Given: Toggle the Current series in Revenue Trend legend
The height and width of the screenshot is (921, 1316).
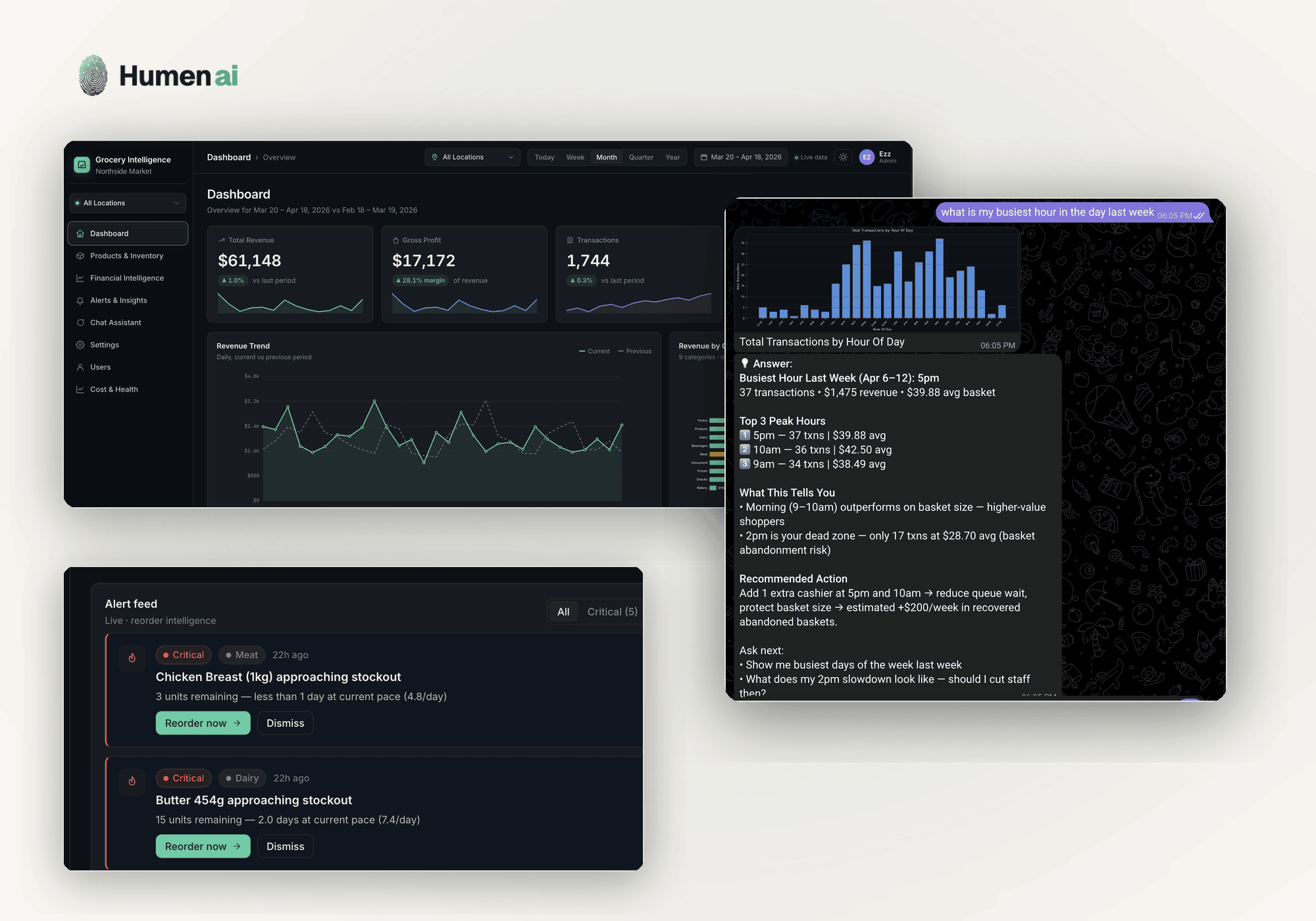Looking at the screenshot, I should (594, 351).
